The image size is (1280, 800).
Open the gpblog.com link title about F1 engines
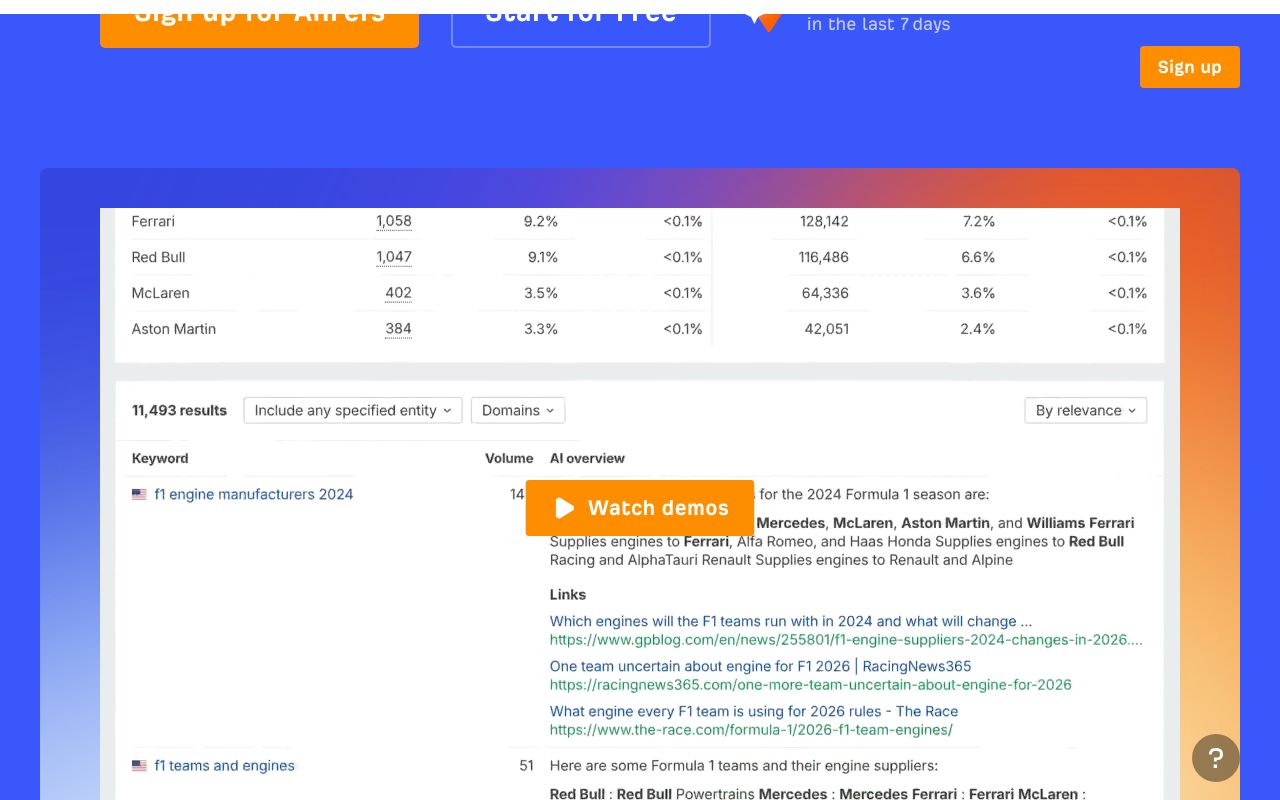[791, 621]
